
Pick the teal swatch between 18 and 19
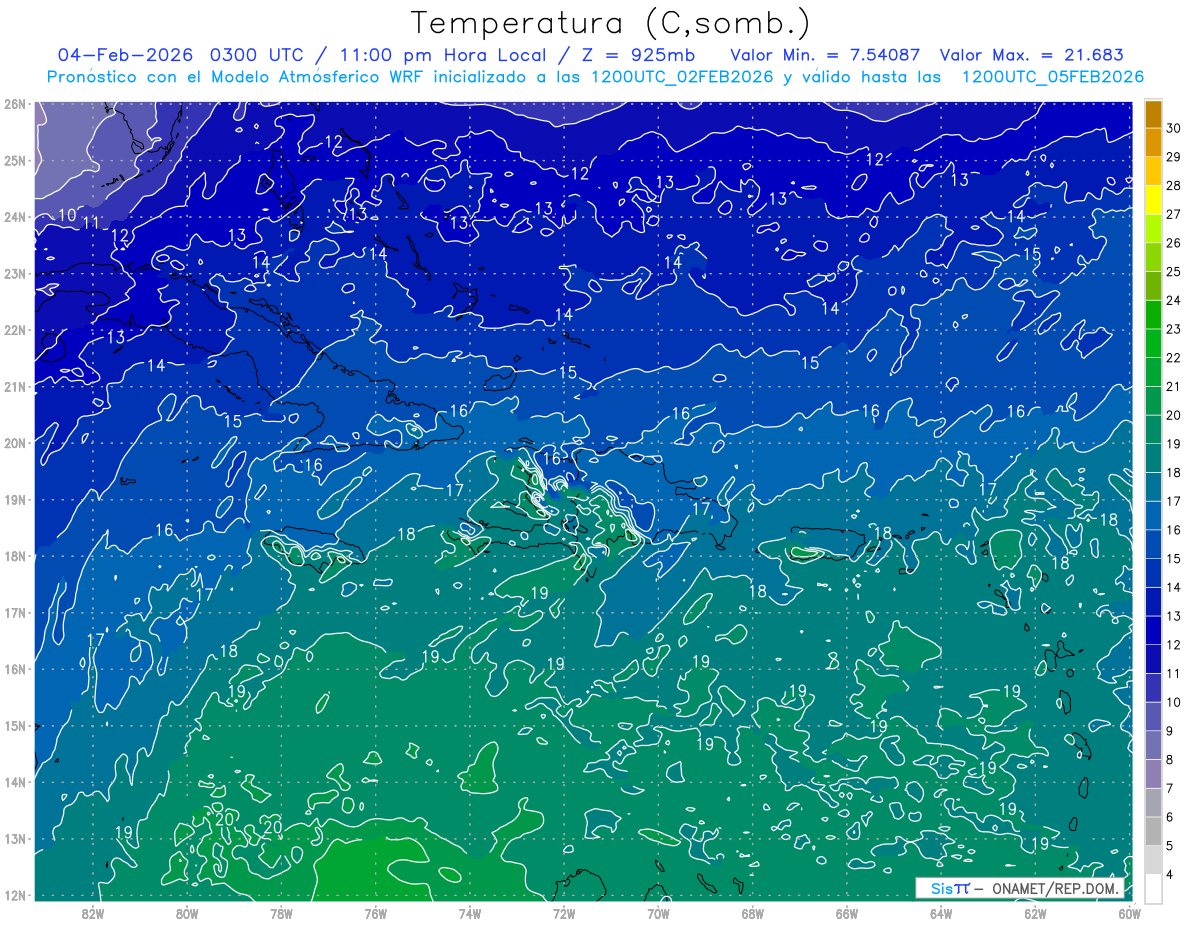[x=1153, y=457]
